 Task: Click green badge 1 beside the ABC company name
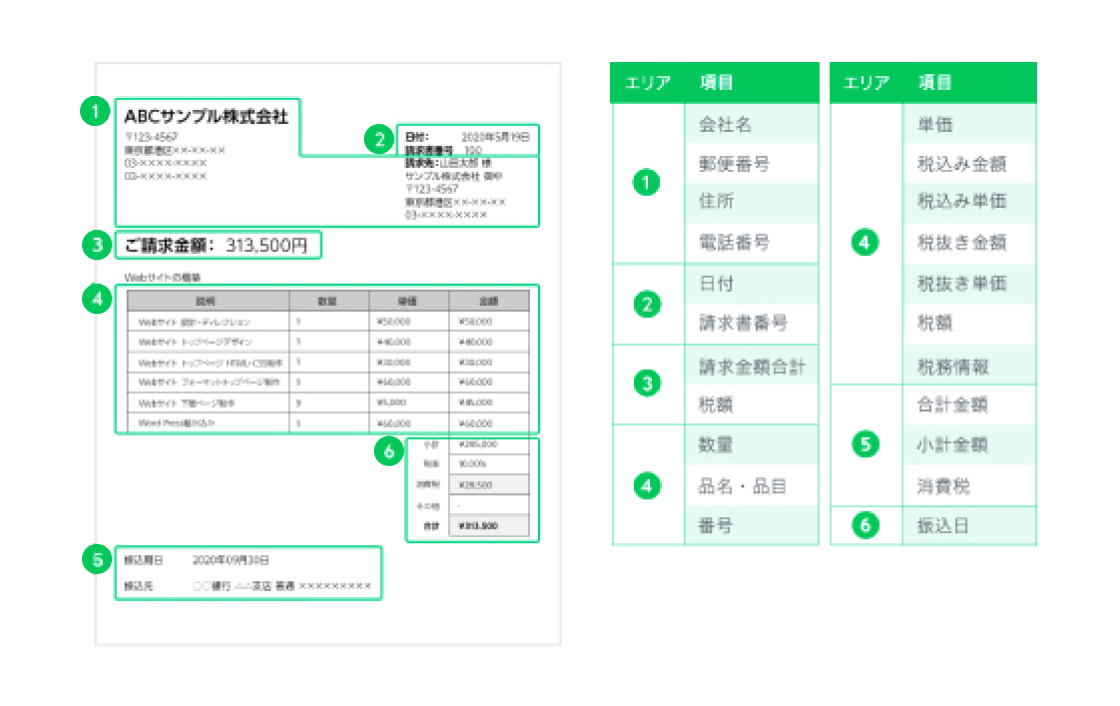pos(93,112)
